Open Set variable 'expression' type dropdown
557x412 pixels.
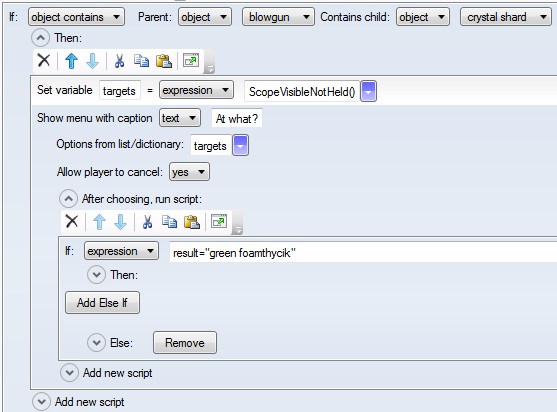tap(196, 90)
